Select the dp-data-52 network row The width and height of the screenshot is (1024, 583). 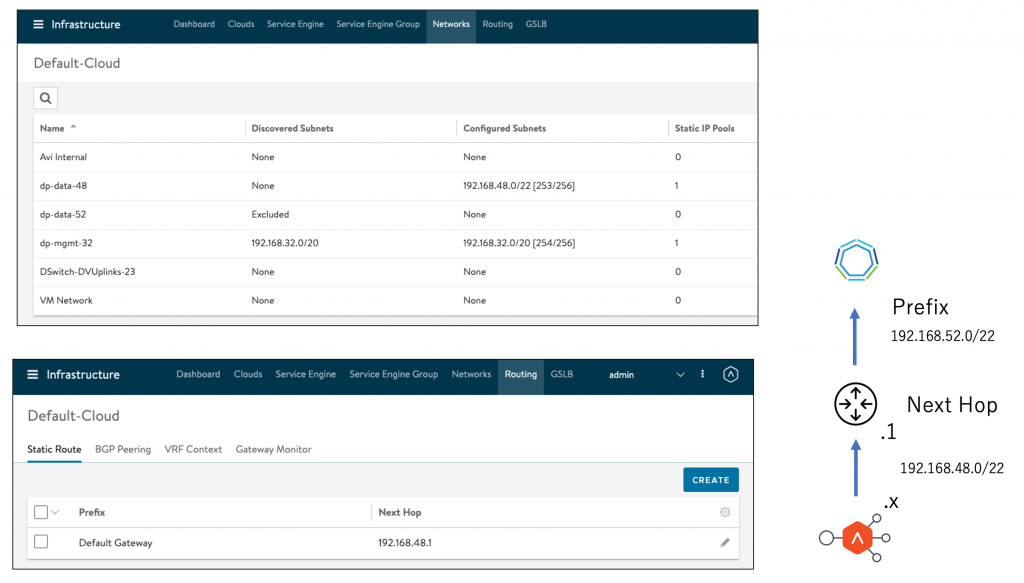tap(396, 214)
